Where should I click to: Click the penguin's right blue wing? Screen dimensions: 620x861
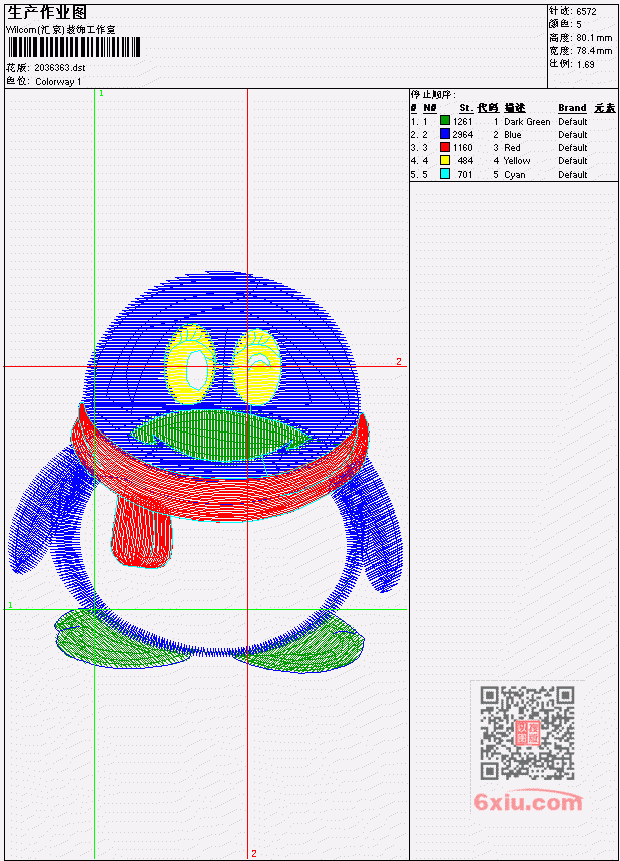pyautogui.click(x=369, y=526)
